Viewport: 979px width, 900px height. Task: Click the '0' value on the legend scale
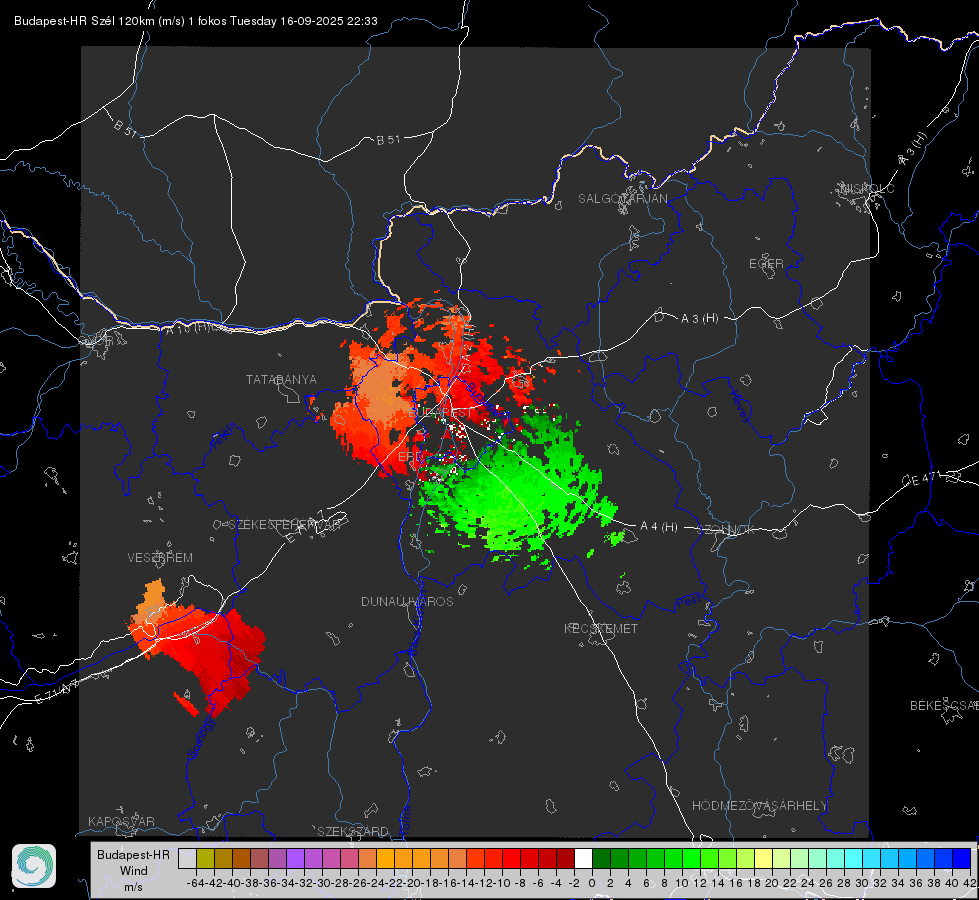[592, 883]
